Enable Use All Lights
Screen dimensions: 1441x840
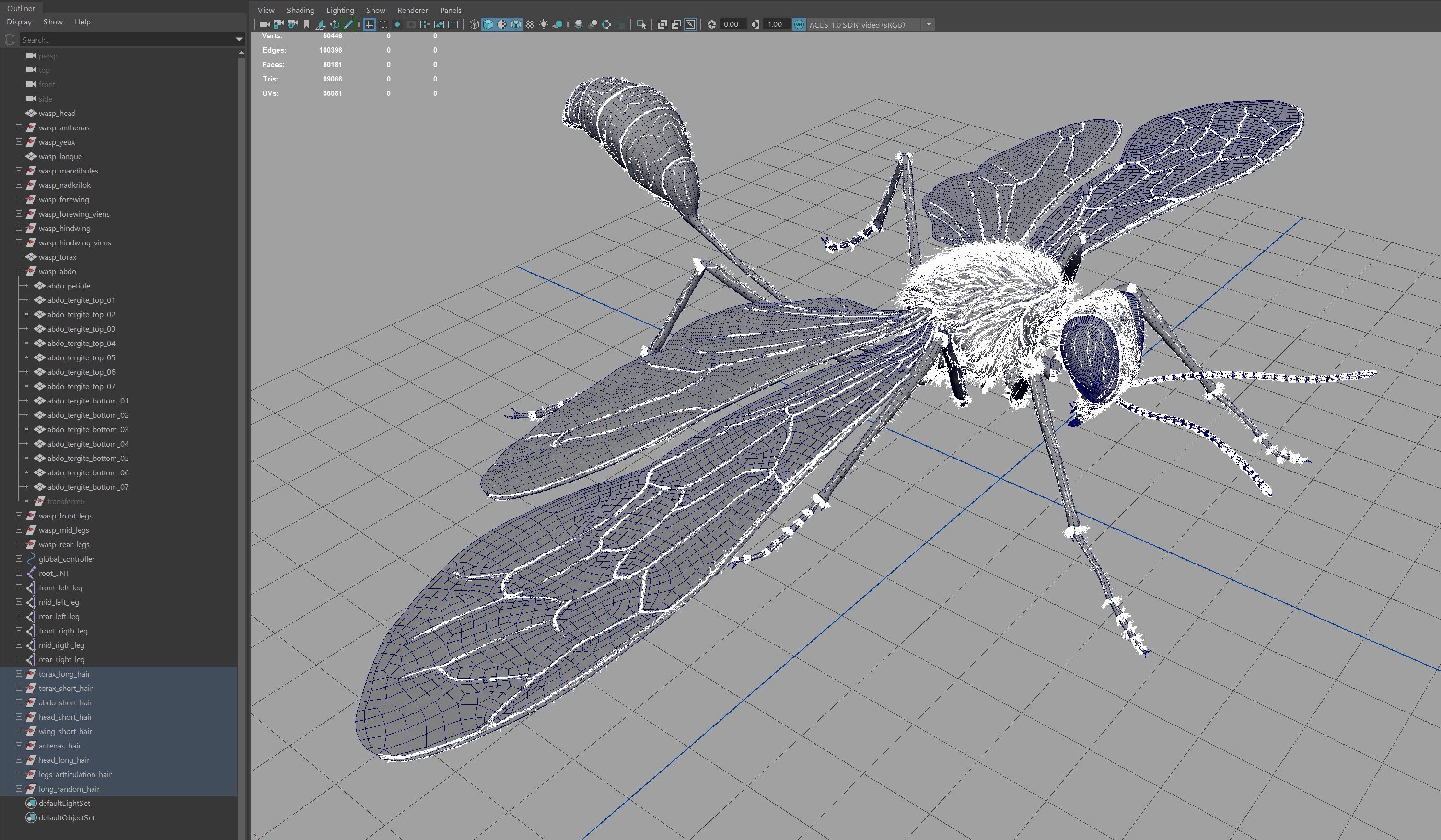pyautogui.click(x=544, y=24)
